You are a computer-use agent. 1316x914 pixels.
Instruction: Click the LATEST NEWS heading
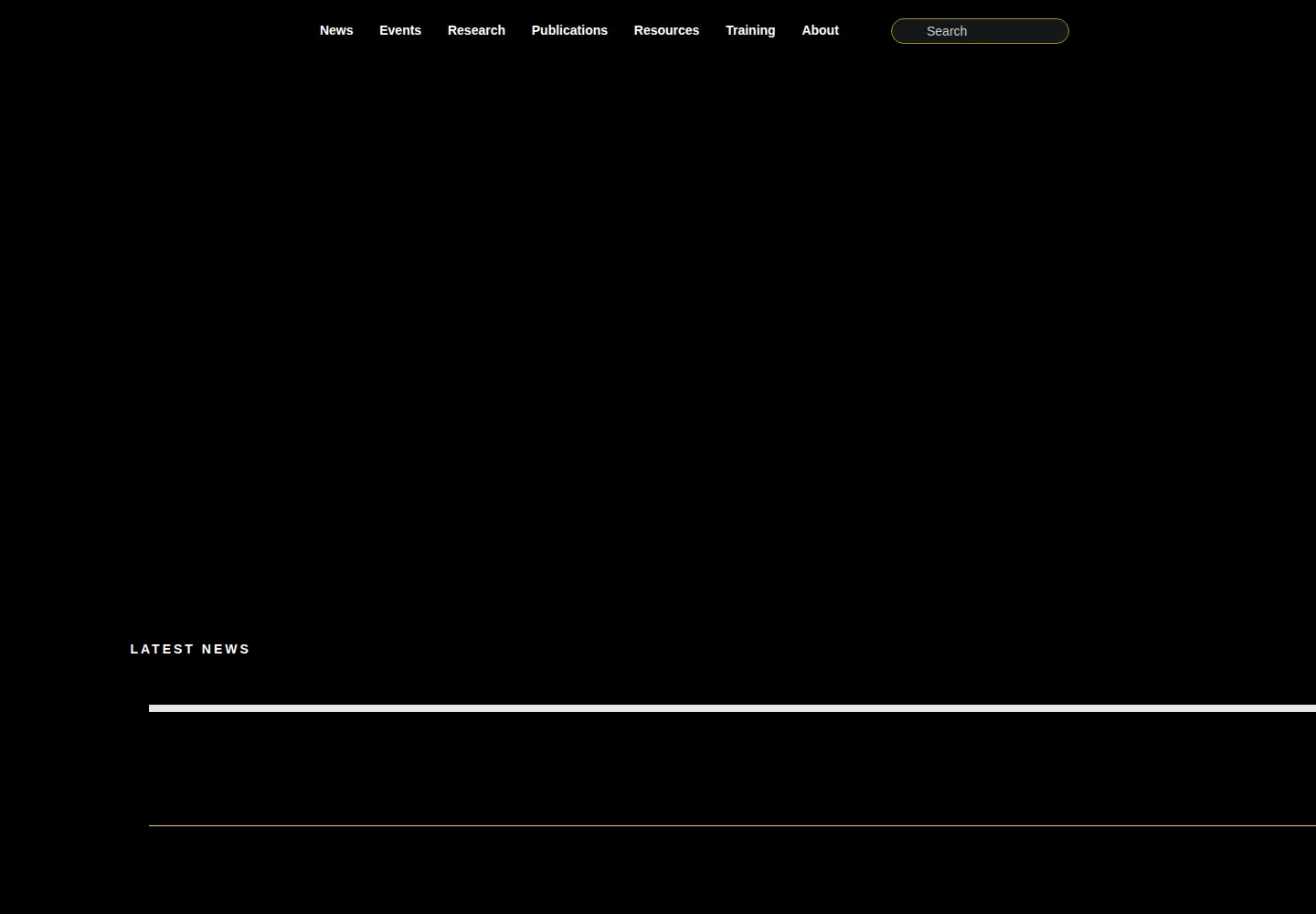point(190,649)
